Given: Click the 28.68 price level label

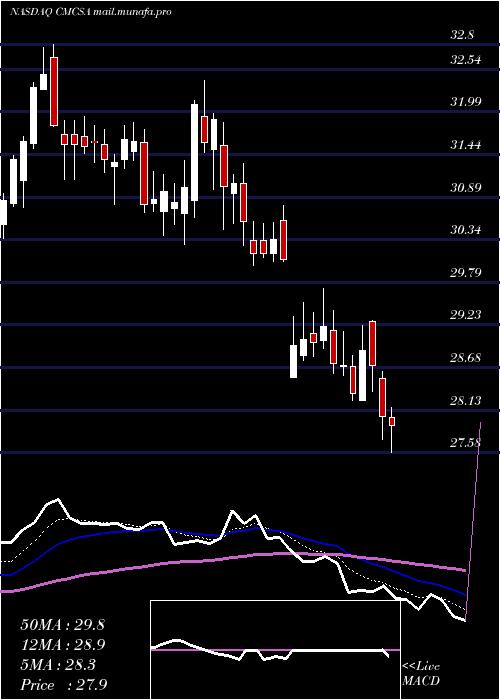Looking at the screenshot, I should [466, 358].
